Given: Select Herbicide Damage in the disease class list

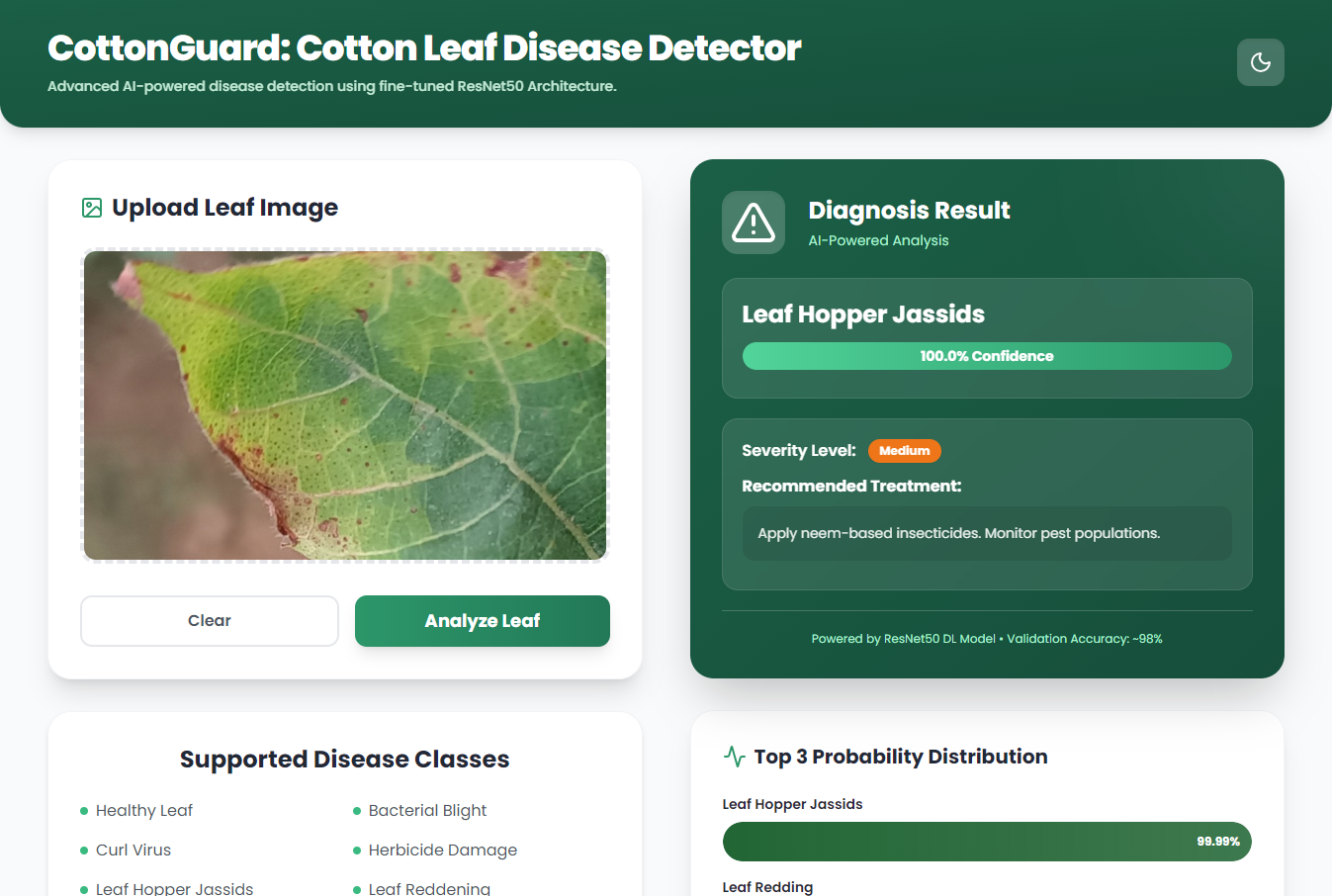Looking at the screenshot, I should tap(442, 850).
